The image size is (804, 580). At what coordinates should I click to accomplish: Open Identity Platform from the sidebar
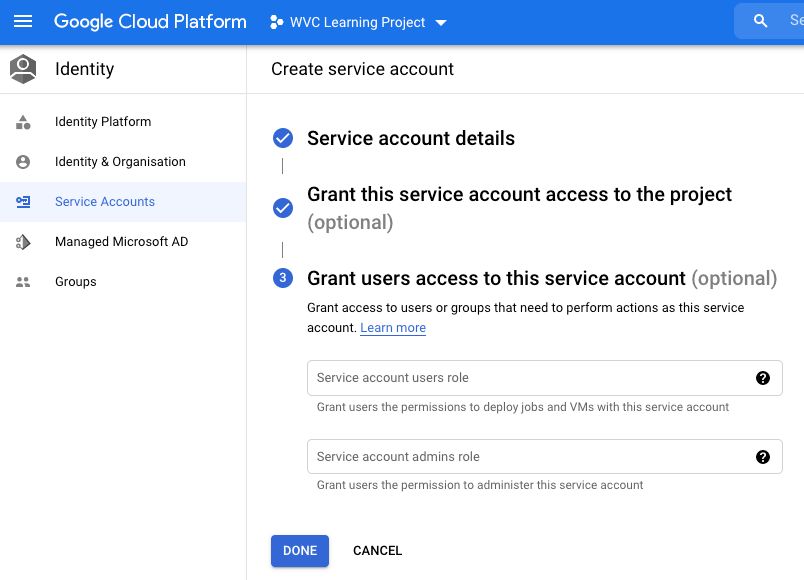(103, 121)
